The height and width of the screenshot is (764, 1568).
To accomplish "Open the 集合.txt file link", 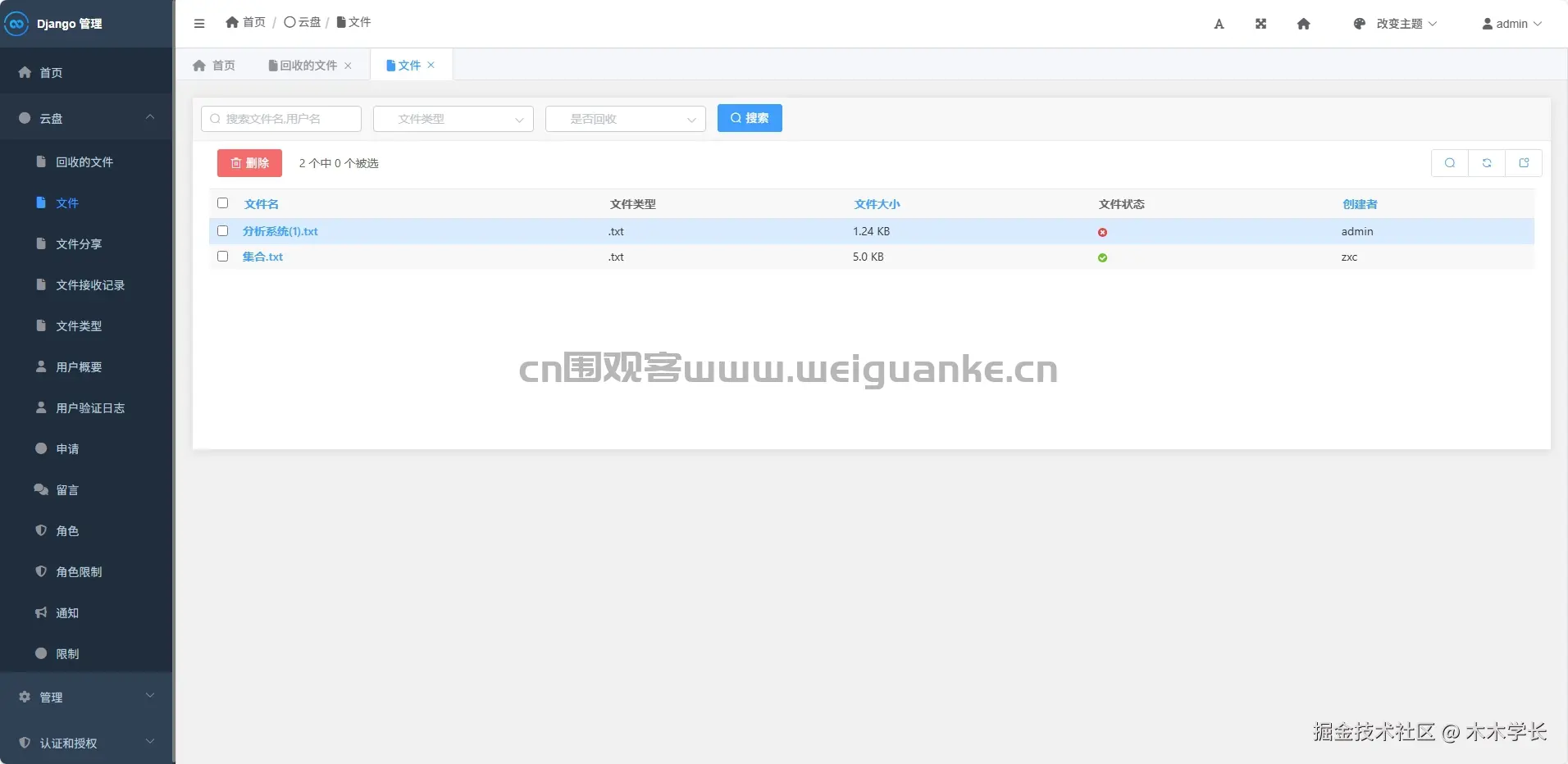I will click(x=262, y=257).
